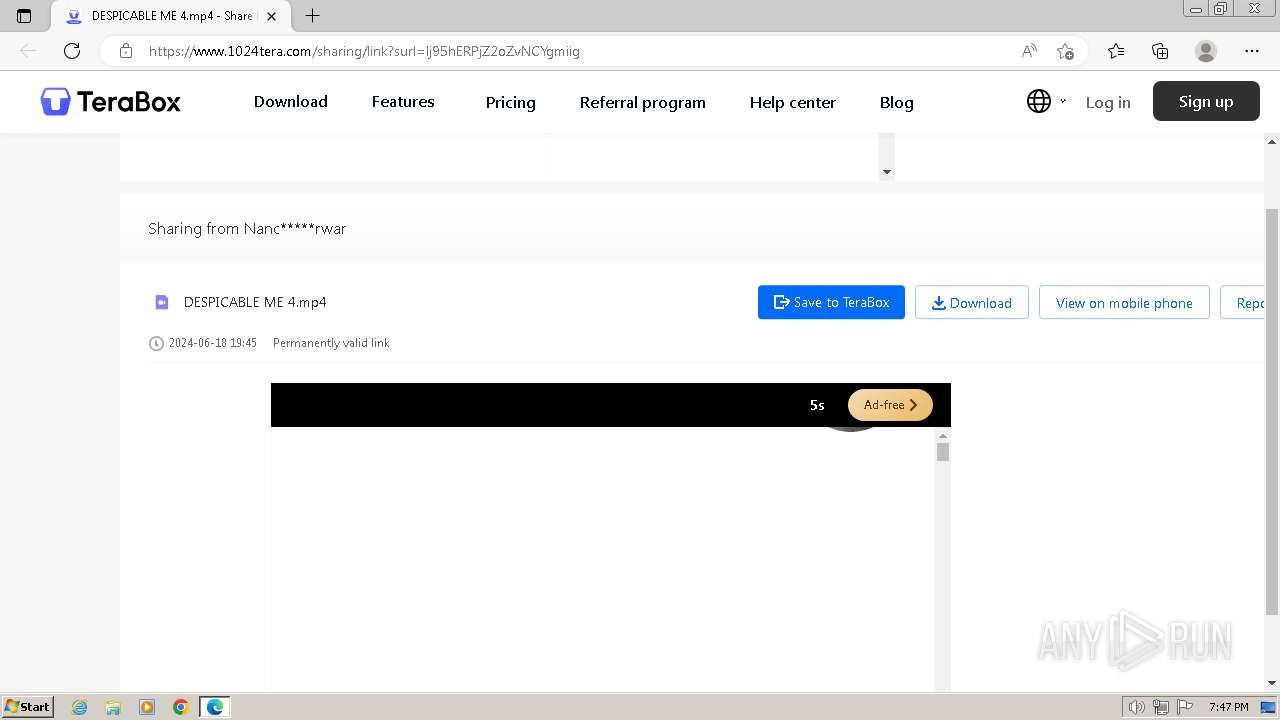Click the 5s ad countdown
Image resolution: width=1280 pixels, height=720 pixels.
(x=817, y=405)
